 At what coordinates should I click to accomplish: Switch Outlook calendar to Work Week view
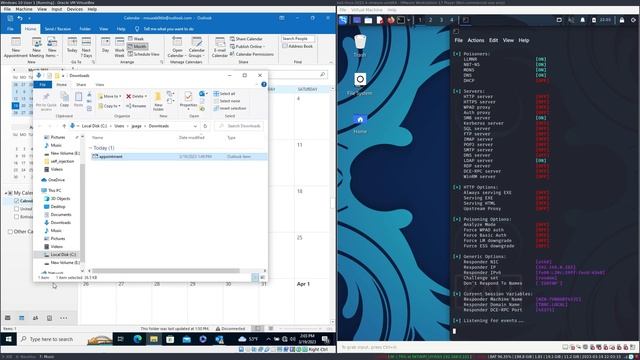pos(119,47)
